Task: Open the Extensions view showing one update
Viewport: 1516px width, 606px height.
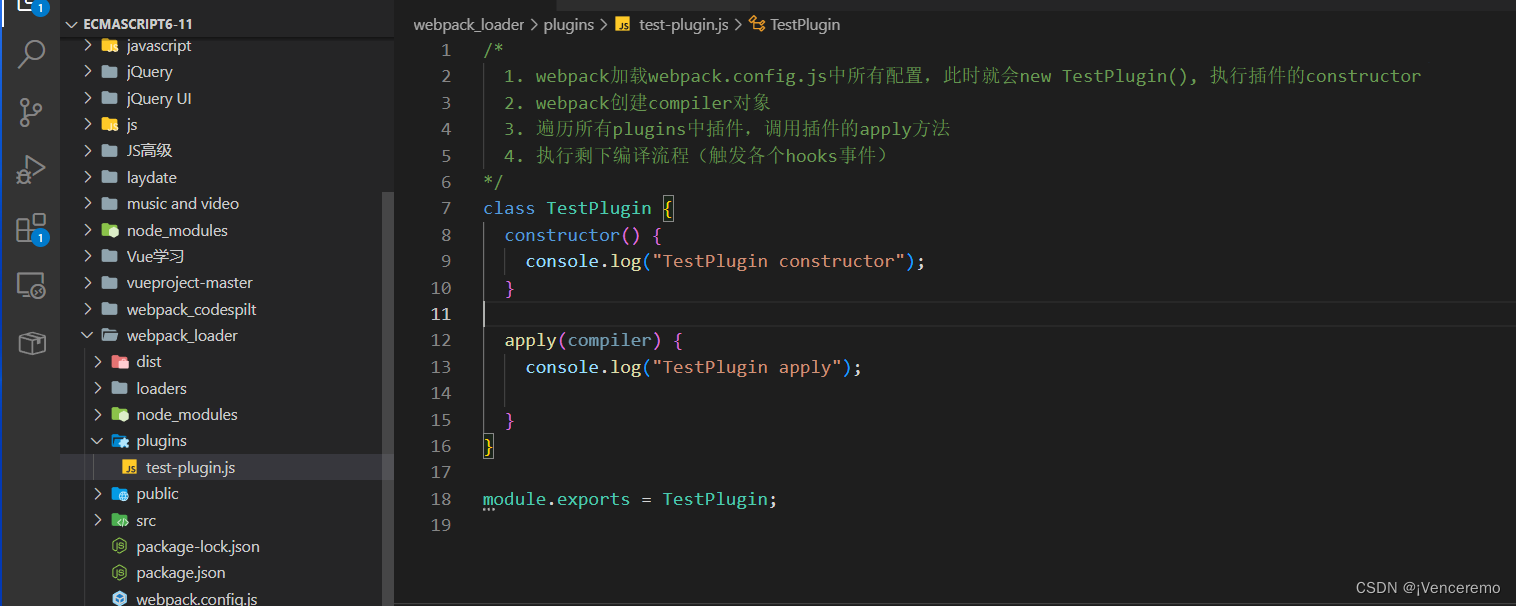Action: point(30,228)
